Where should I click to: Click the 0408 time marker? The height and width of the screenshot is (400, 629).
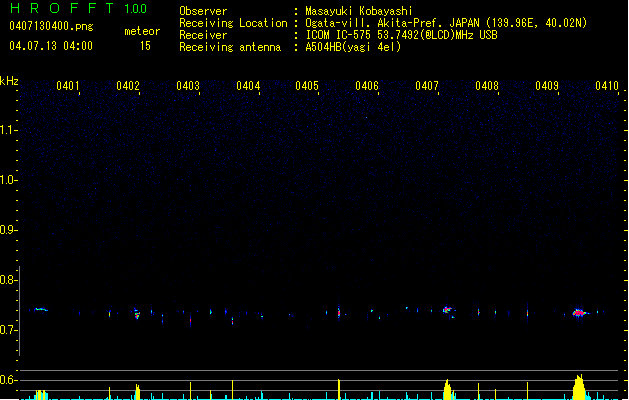[487, 86]
